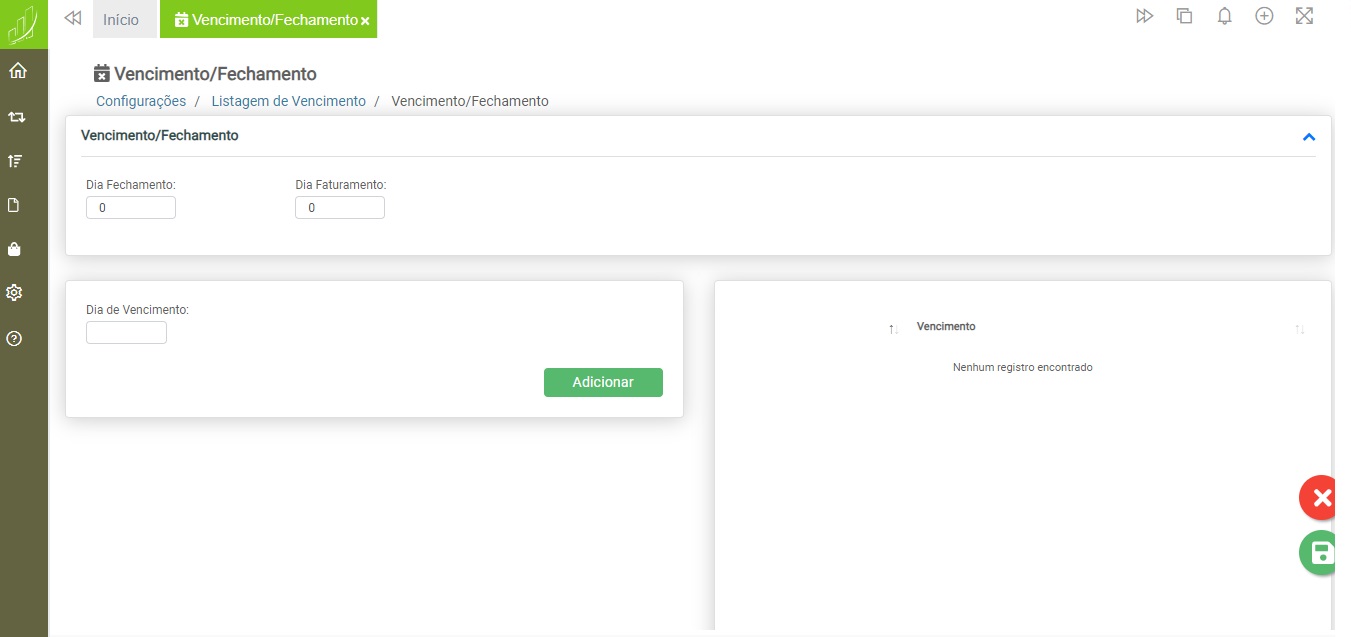The image size is (1351, 637).
Task: Sort by the Vencimento column header
Action: pos(946,327)
